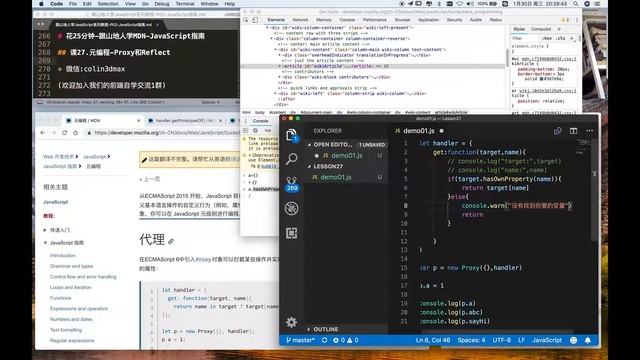Expand the wiki-left div node in Elements
The image size is (640, 360).
click(x=276, y=93)
